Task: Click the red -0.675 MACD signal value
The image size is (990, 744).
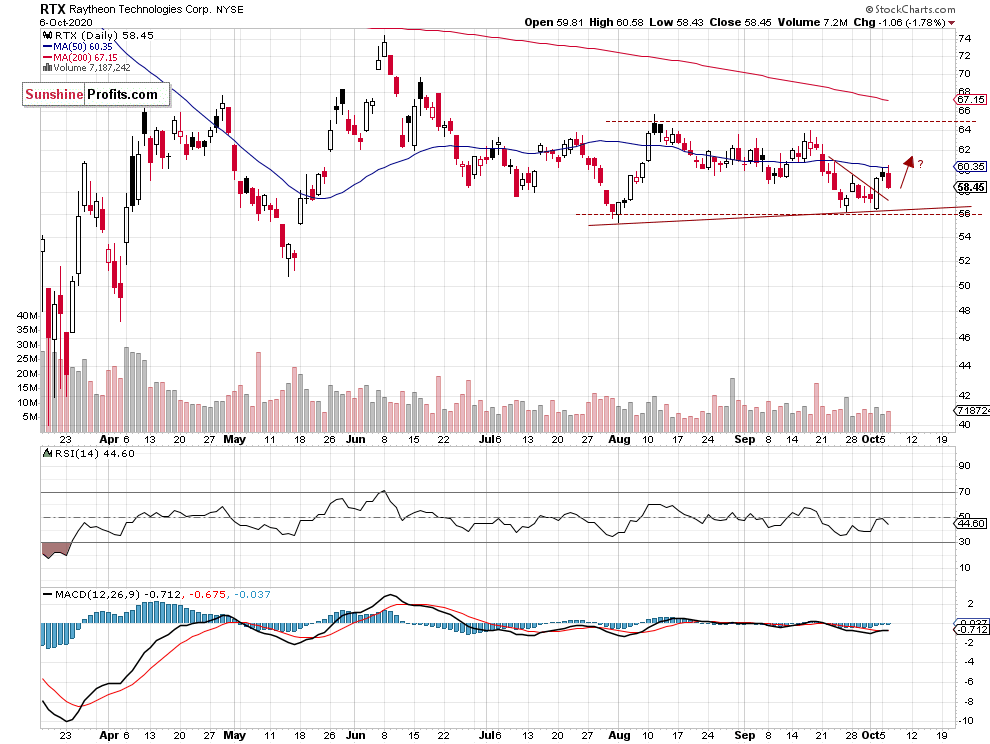Action: tap(208, 594)
